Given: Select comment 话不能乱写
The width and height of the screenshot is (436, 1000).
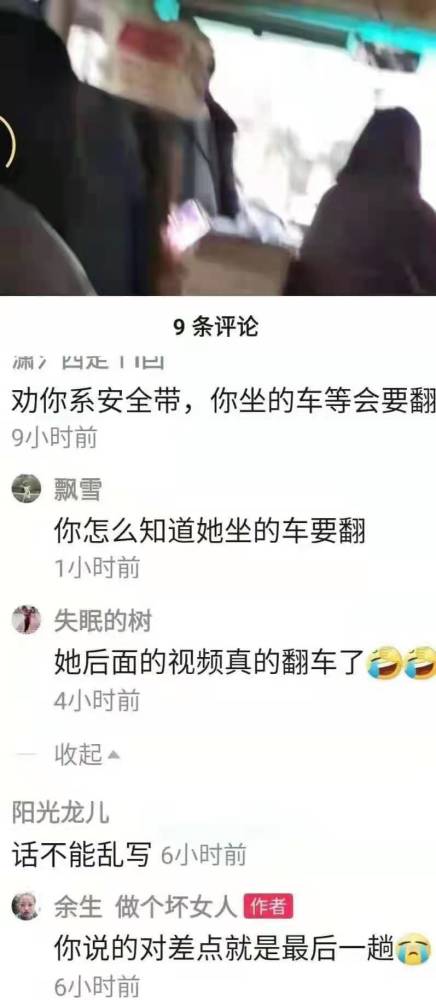Looking at the screenshot, I should (x=82, y=854).
